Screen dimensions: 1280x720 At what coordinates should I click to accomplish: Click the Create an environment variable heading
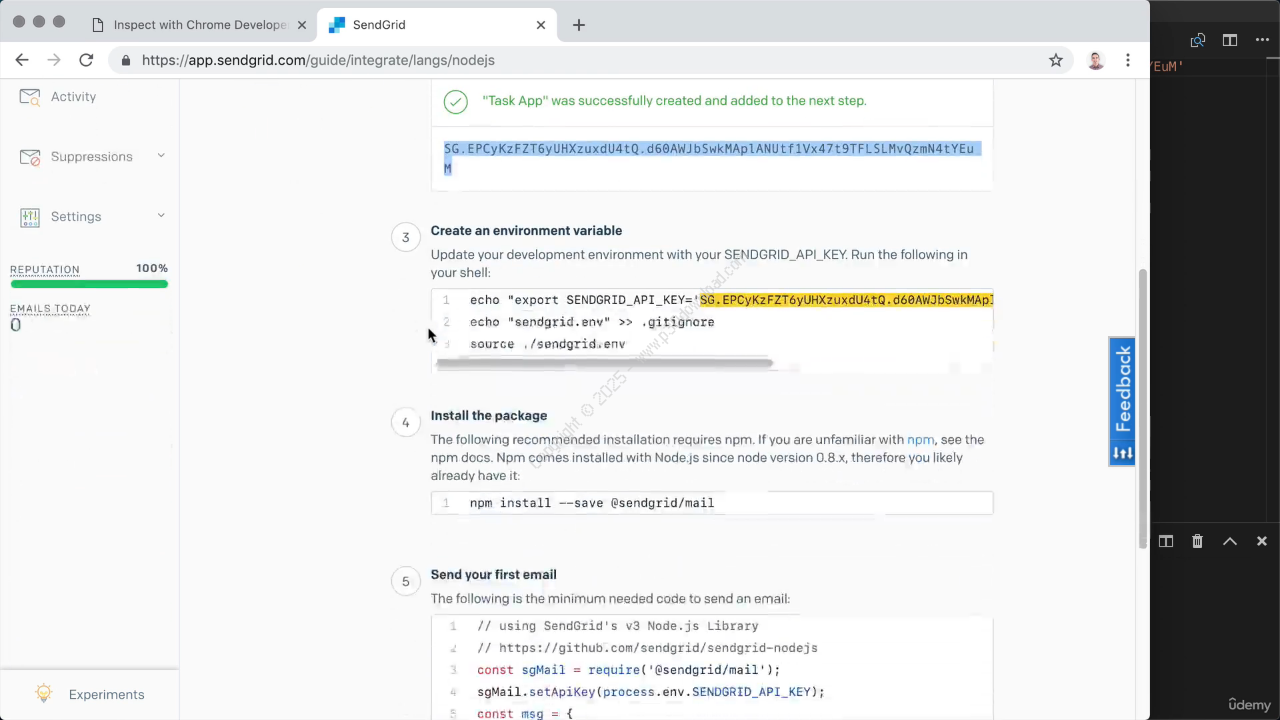(526, 231)
